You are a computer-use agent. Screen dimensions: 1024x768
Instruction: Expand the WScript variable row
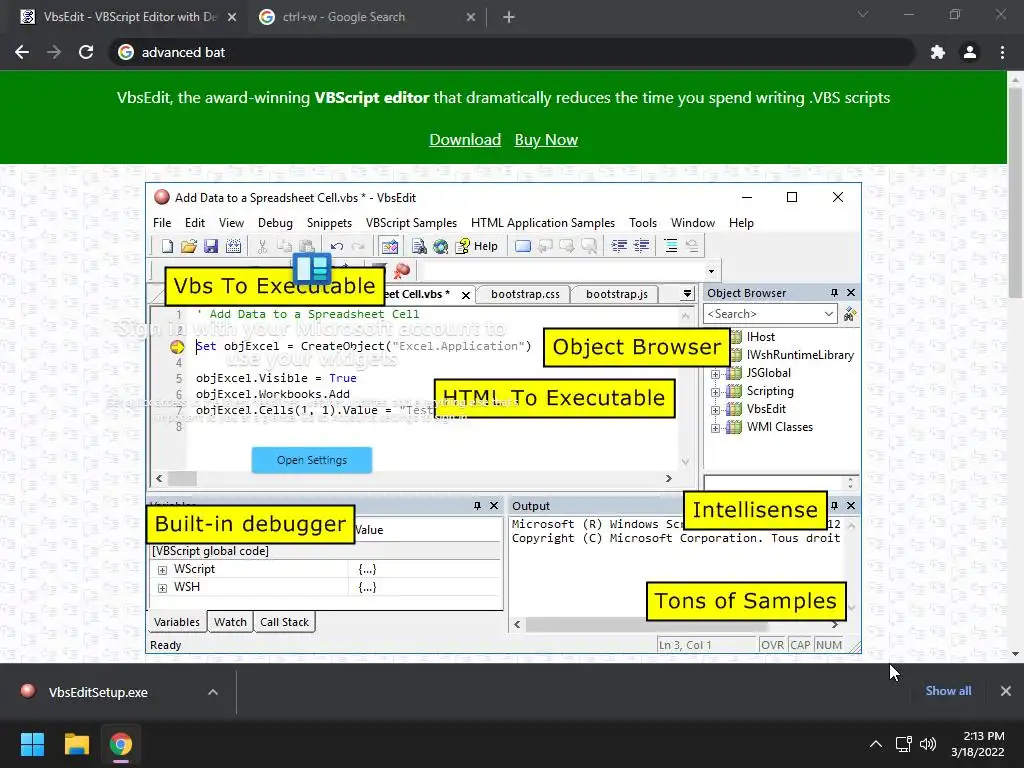click(x=162, y=570)
